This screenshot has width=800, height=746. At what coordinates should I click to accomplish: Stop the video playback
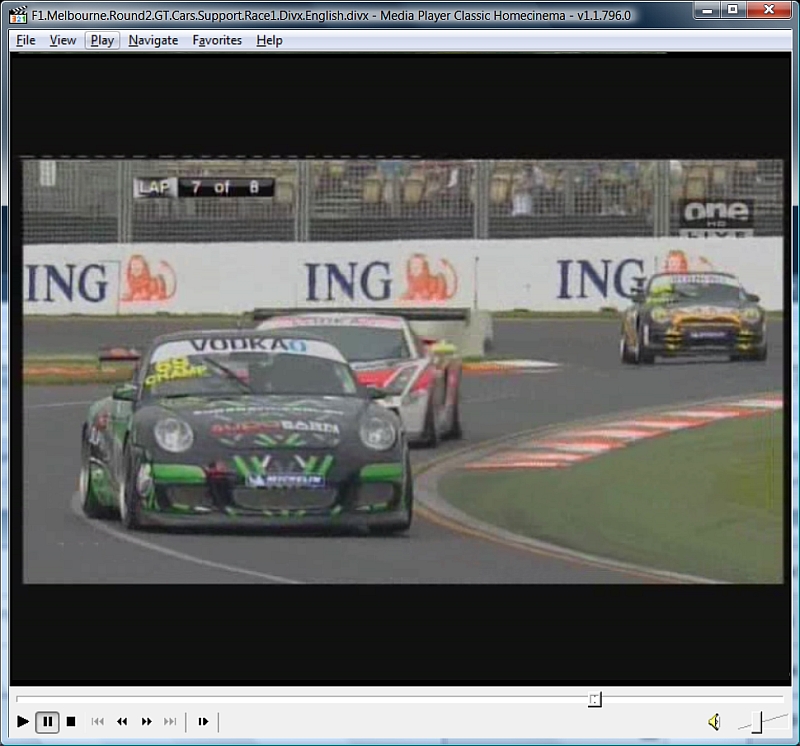(71, 721)
